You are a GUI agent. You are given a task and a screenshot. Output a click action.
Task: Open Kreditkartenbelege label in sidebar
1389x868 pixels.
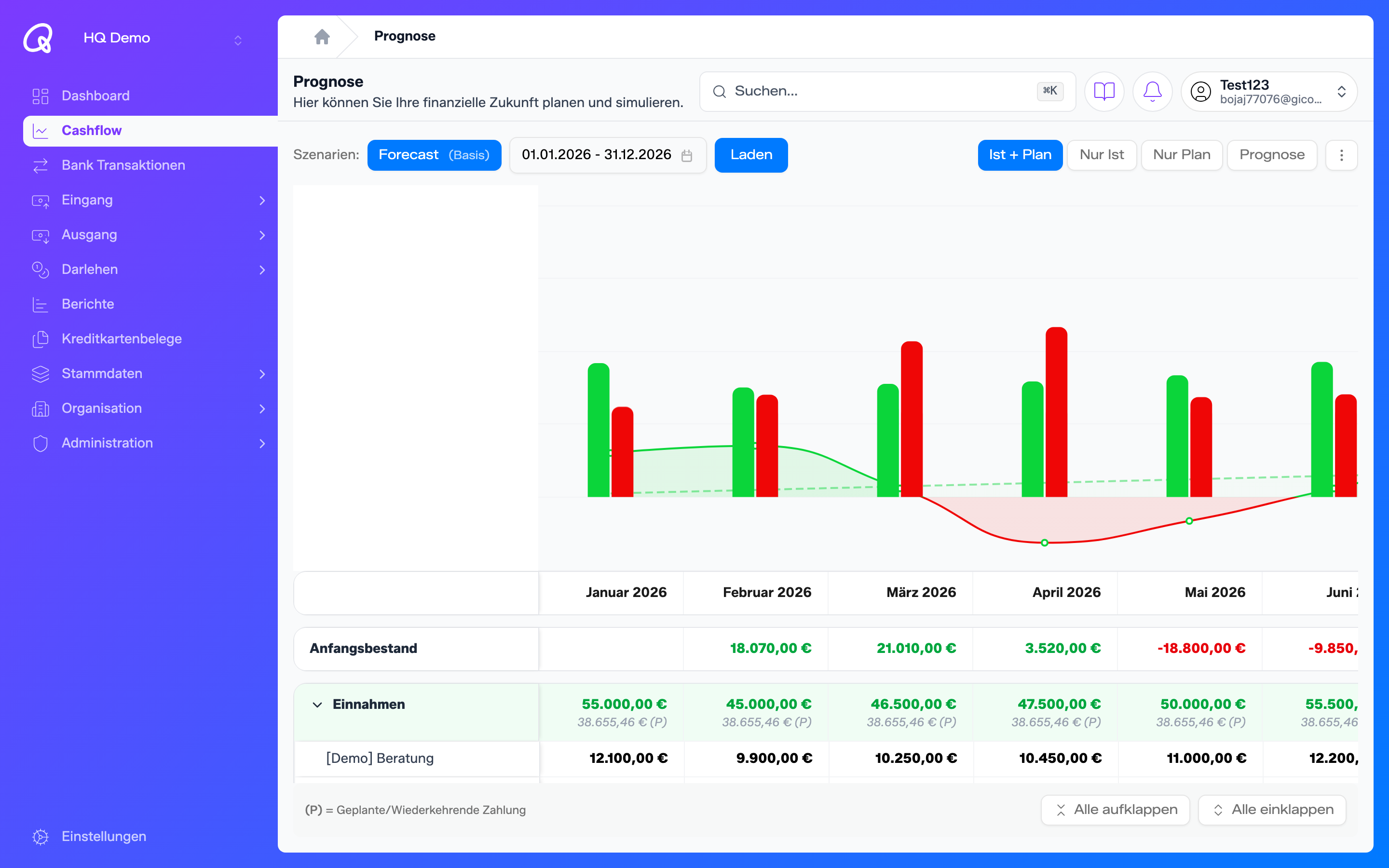tap(122, 339)
